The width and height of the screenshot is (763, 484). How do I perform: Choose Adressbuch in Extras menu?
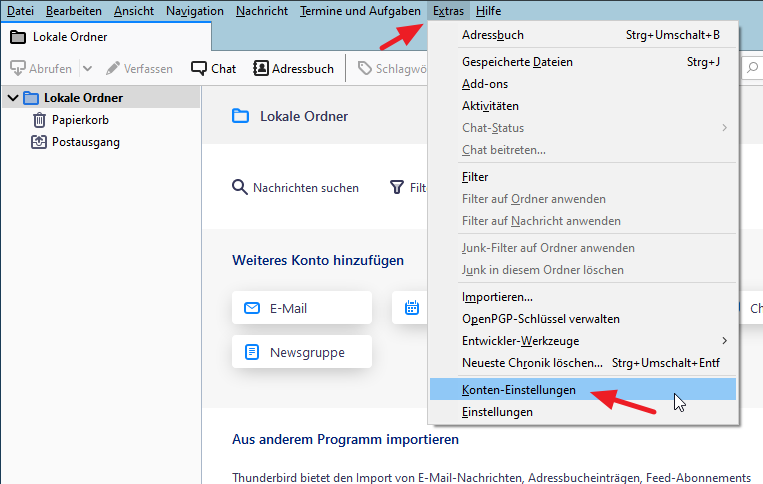(x=583, y=35)
